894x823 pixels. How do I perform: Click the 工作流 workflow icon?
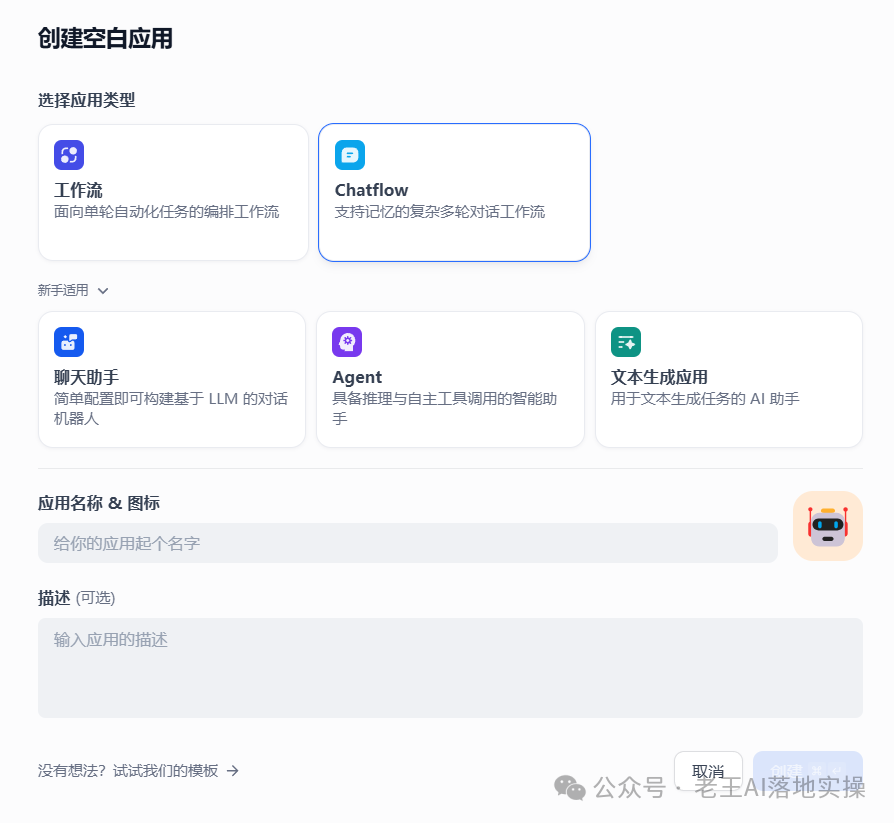pos(69,155)
